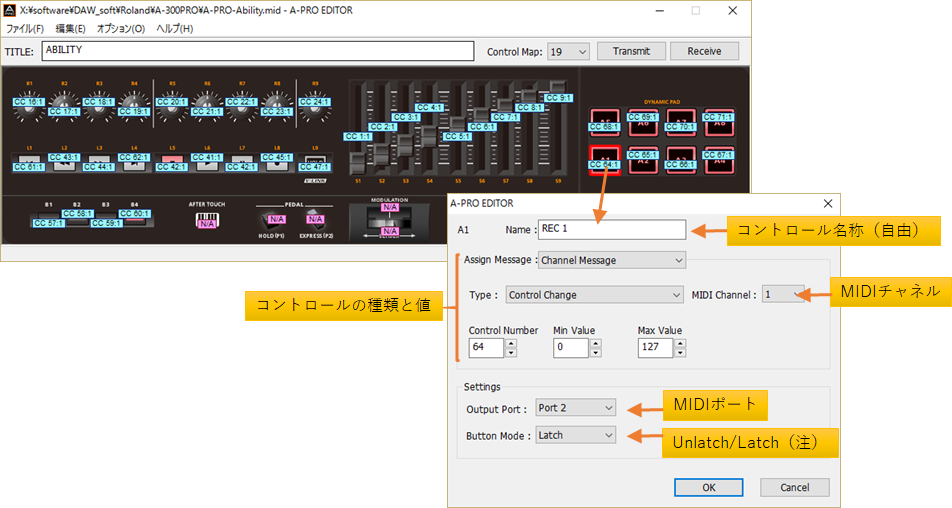Select dynamic pad A8
This screenshot has height=508, width=952.
pyautogui.click(x=719, y=122)
